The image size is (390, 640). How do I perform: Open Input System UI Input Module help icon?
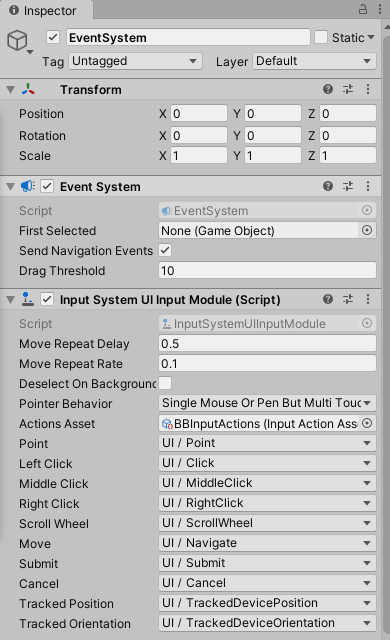(328, 300)
